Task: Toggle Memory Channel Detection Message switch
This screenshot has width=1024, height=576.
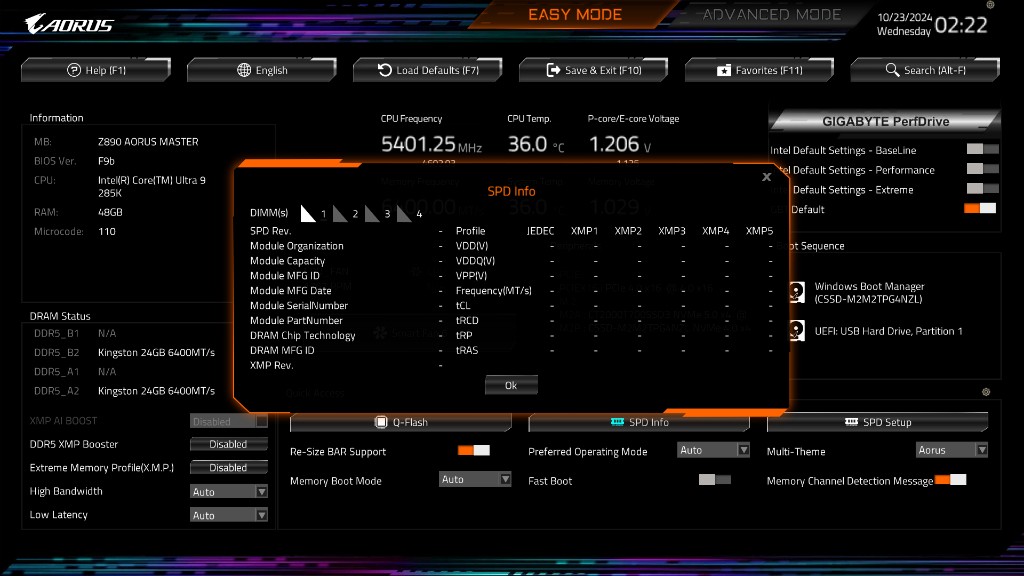Action: click(x=950, y=481)
